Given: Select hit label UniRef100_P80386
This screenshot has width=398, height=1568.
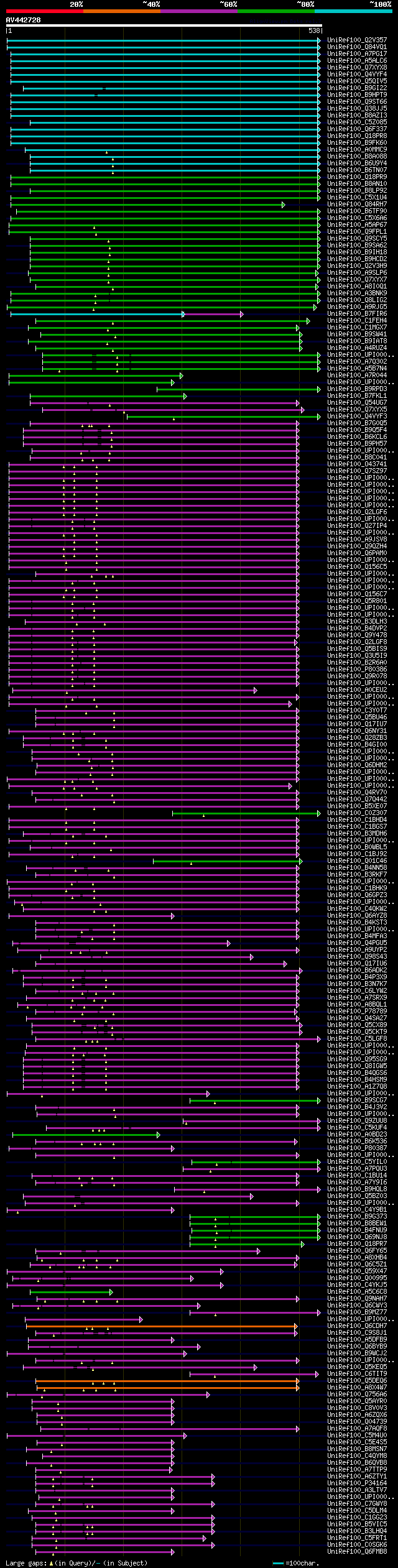Looking at the screenshot, I should [357, 669].
